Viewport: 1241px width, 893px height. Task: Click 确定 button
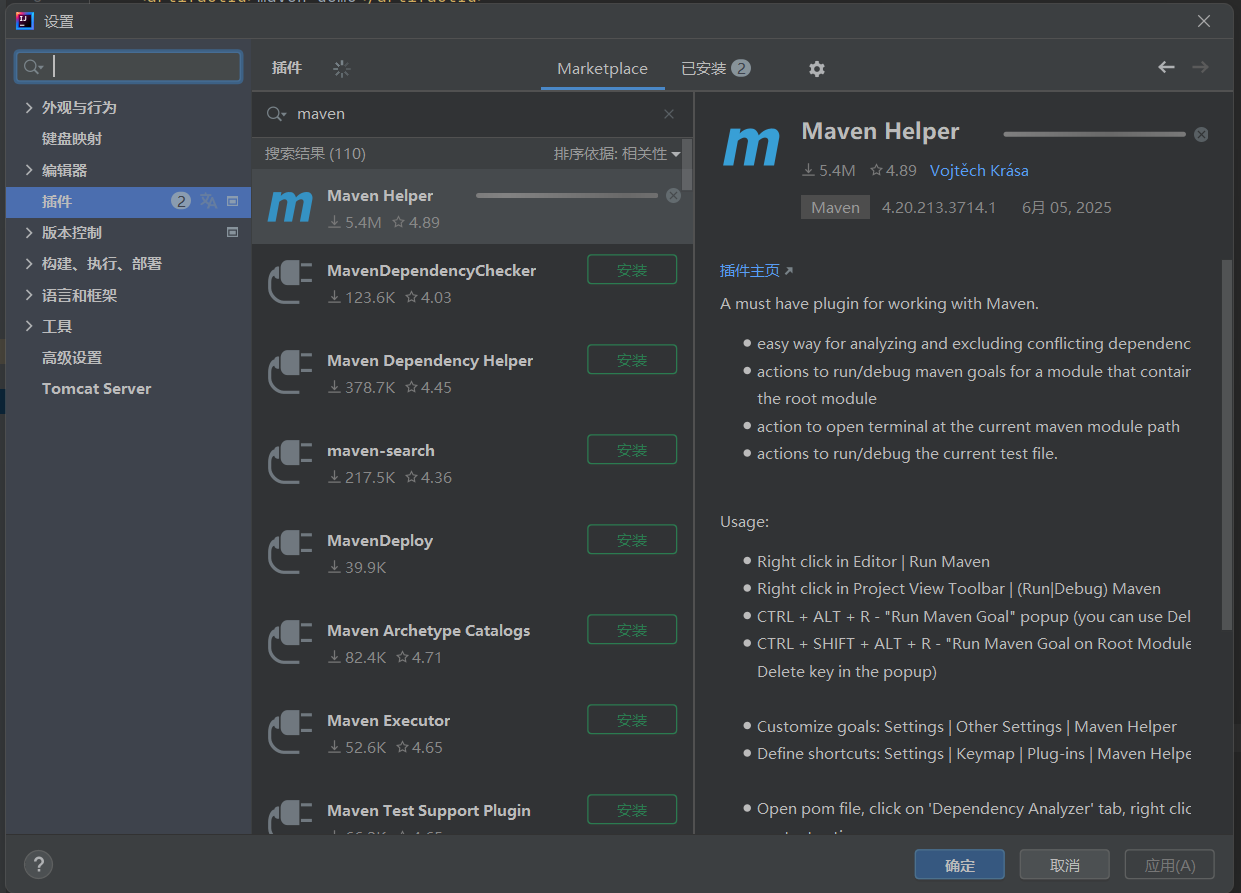coord(960,865)
